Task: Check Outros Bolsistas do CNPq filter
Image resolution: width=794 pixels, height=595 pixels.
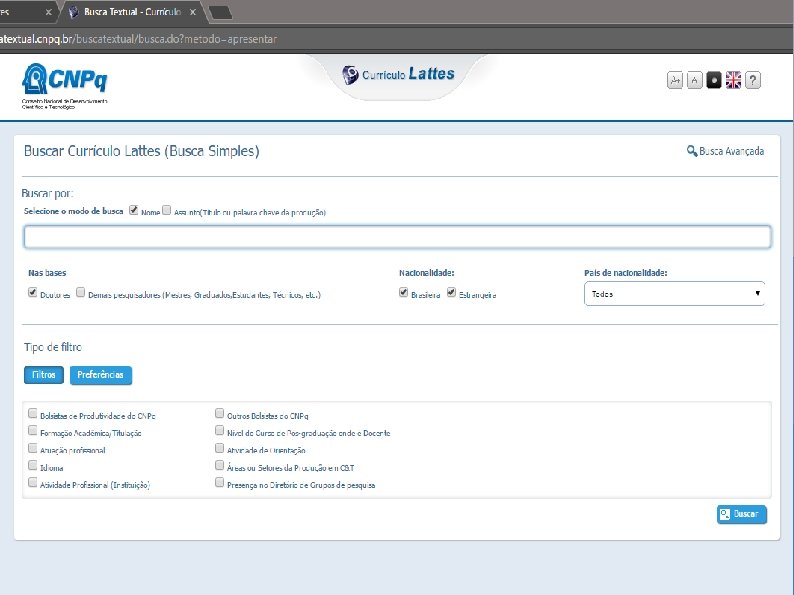Action: pos(219,414)
